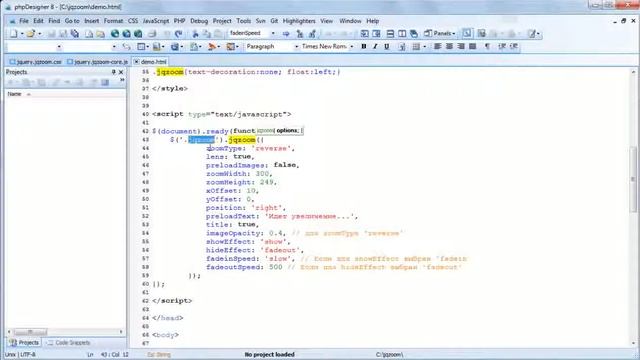Click the Open folder icon
This screenshot has height=360, width=640.
[31, 33]
